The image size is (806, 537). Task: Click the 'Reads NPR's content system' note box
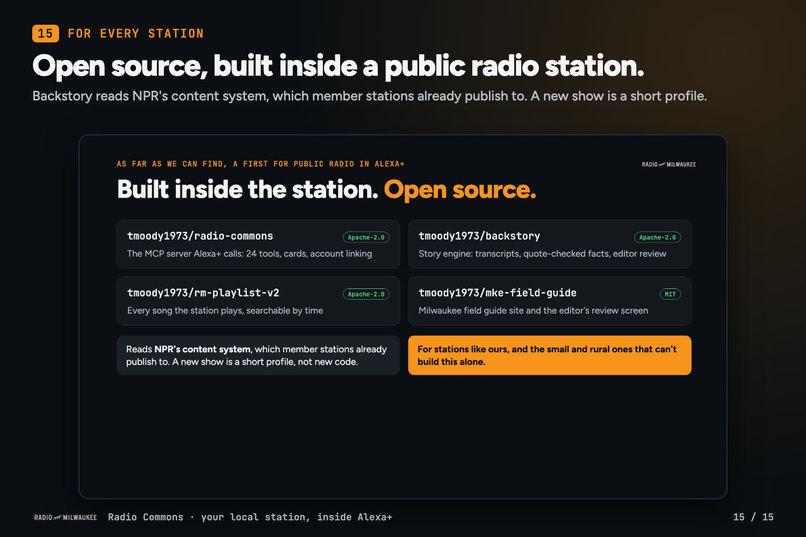(x=258, y=355)
